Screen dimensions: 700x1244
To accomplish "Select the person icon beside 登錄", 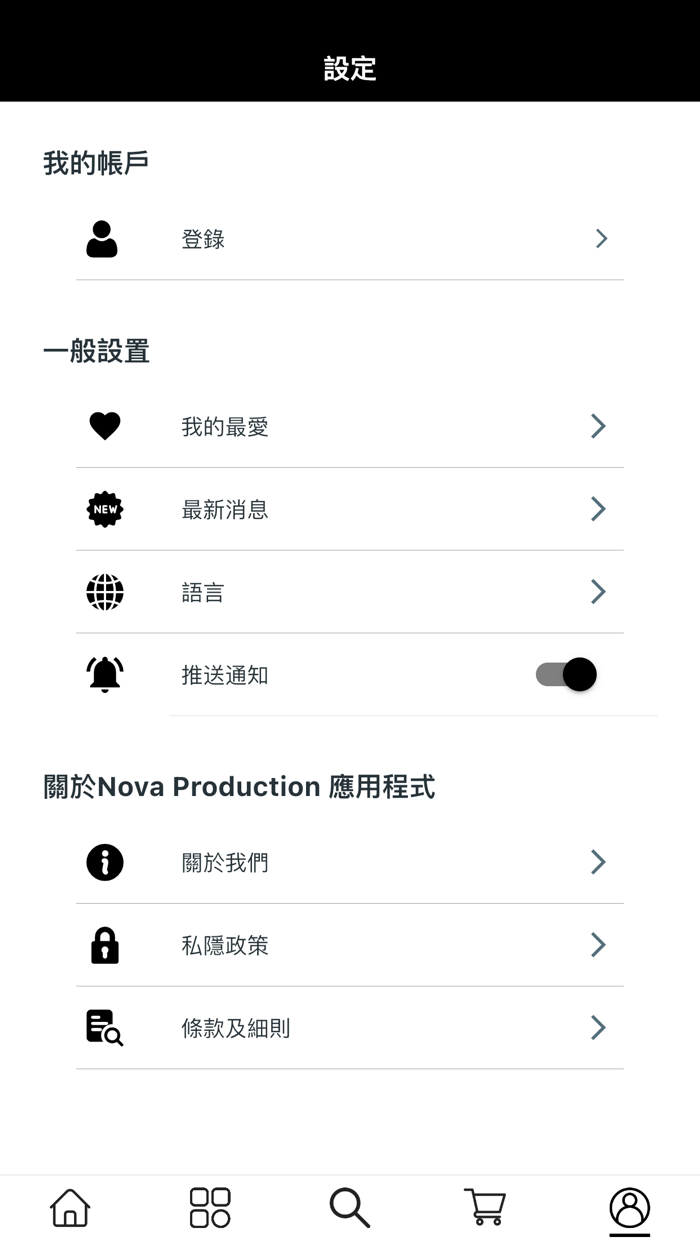I will 102,238.
